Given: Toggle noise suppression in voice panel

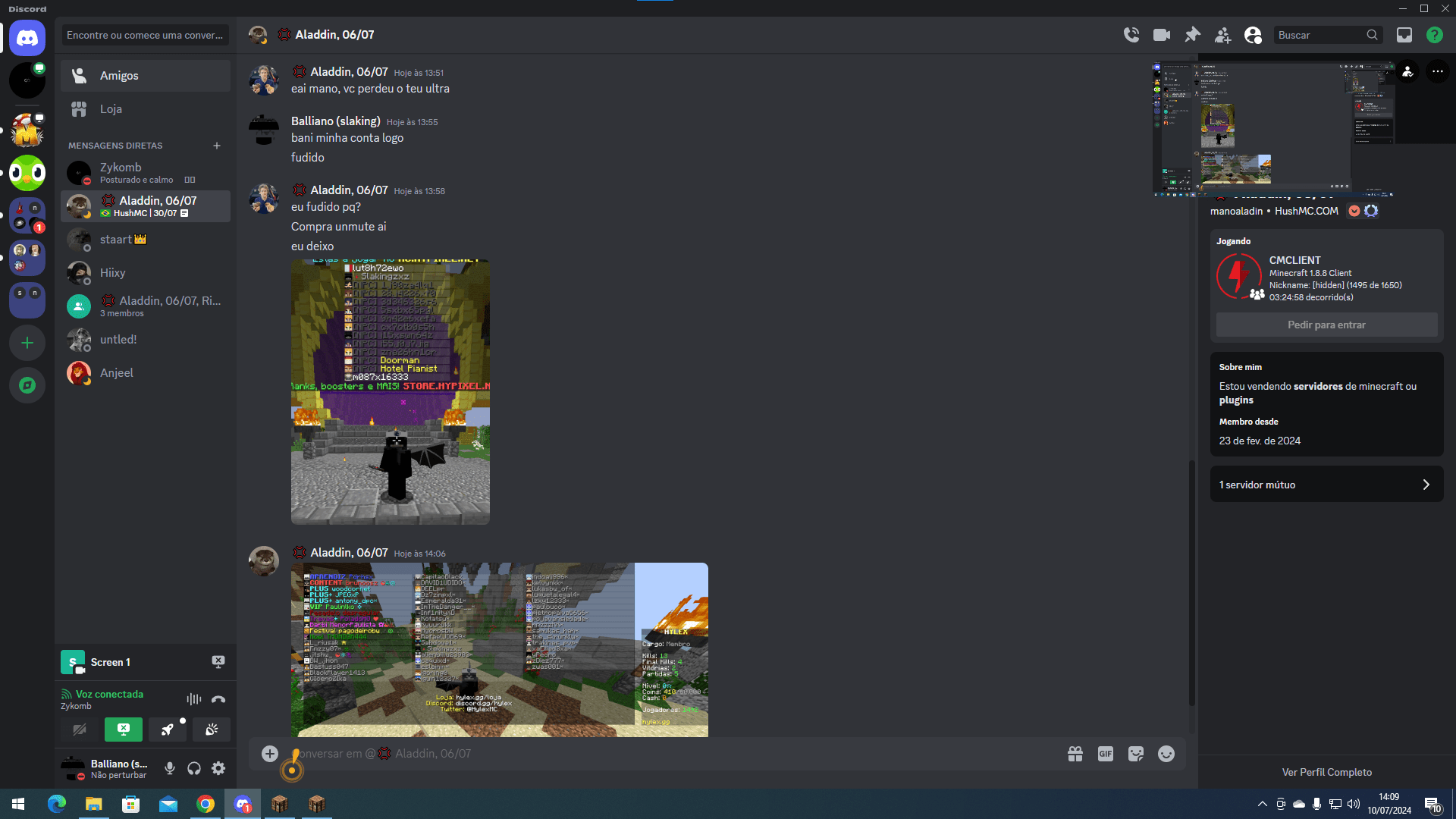Looking at the screenshot, I should coord(194,699).
